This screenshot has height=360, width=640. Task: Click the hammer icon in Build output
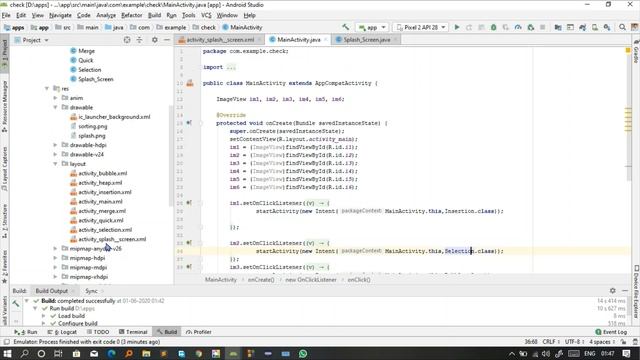16,303
